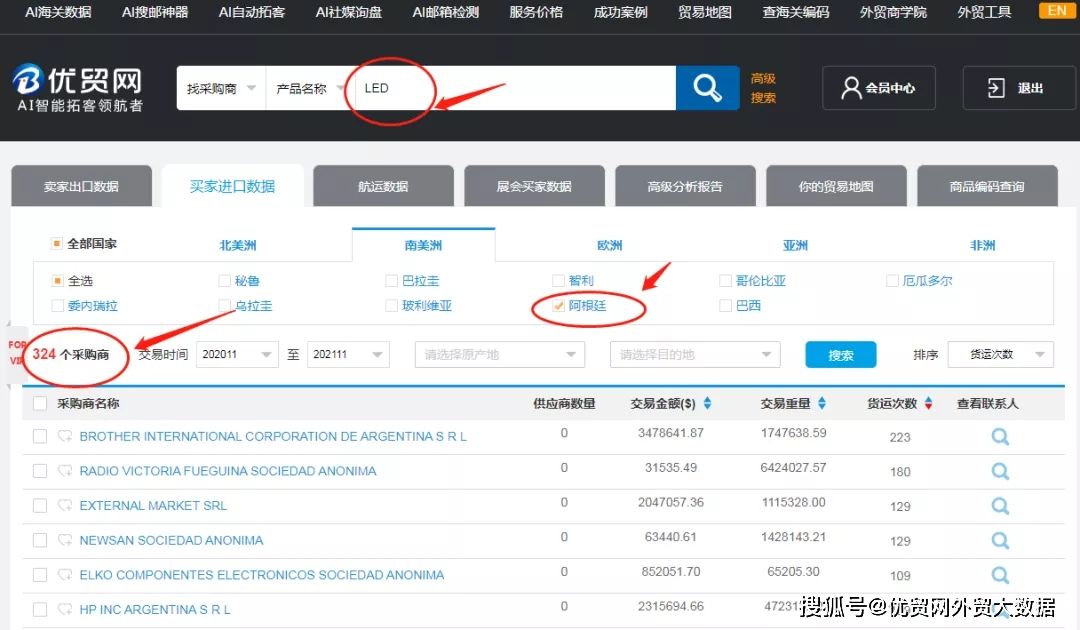Click favorite icon beside RADIO VICTORIA row
The width and height of the screenshot is (1080, 630).
pos(65,470)
